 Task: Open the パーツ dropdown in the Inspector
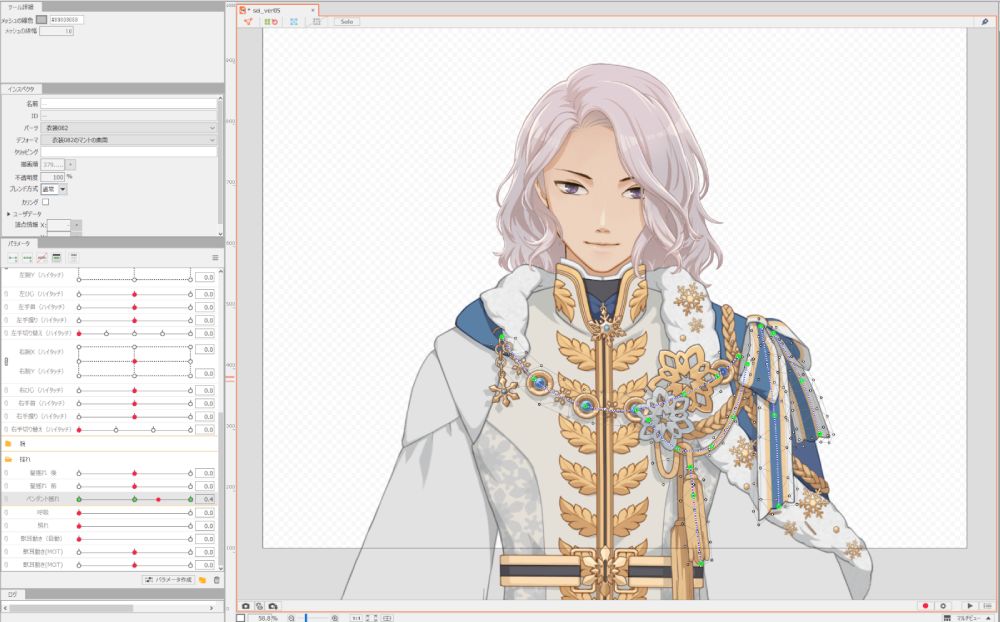129,128
